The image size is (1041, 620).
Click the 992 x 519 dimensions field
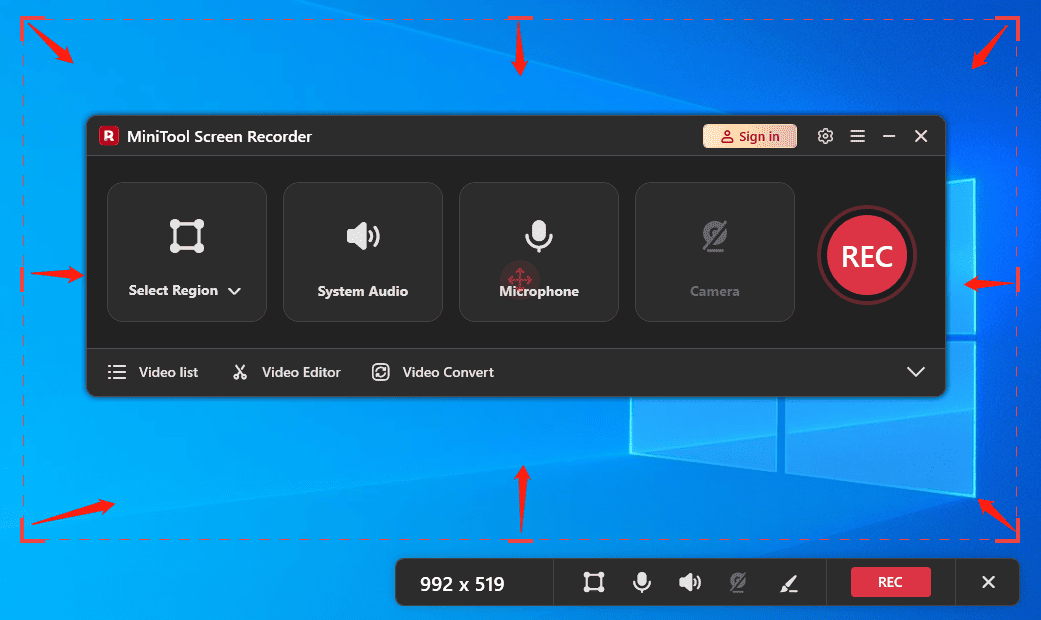pos(474,582)
